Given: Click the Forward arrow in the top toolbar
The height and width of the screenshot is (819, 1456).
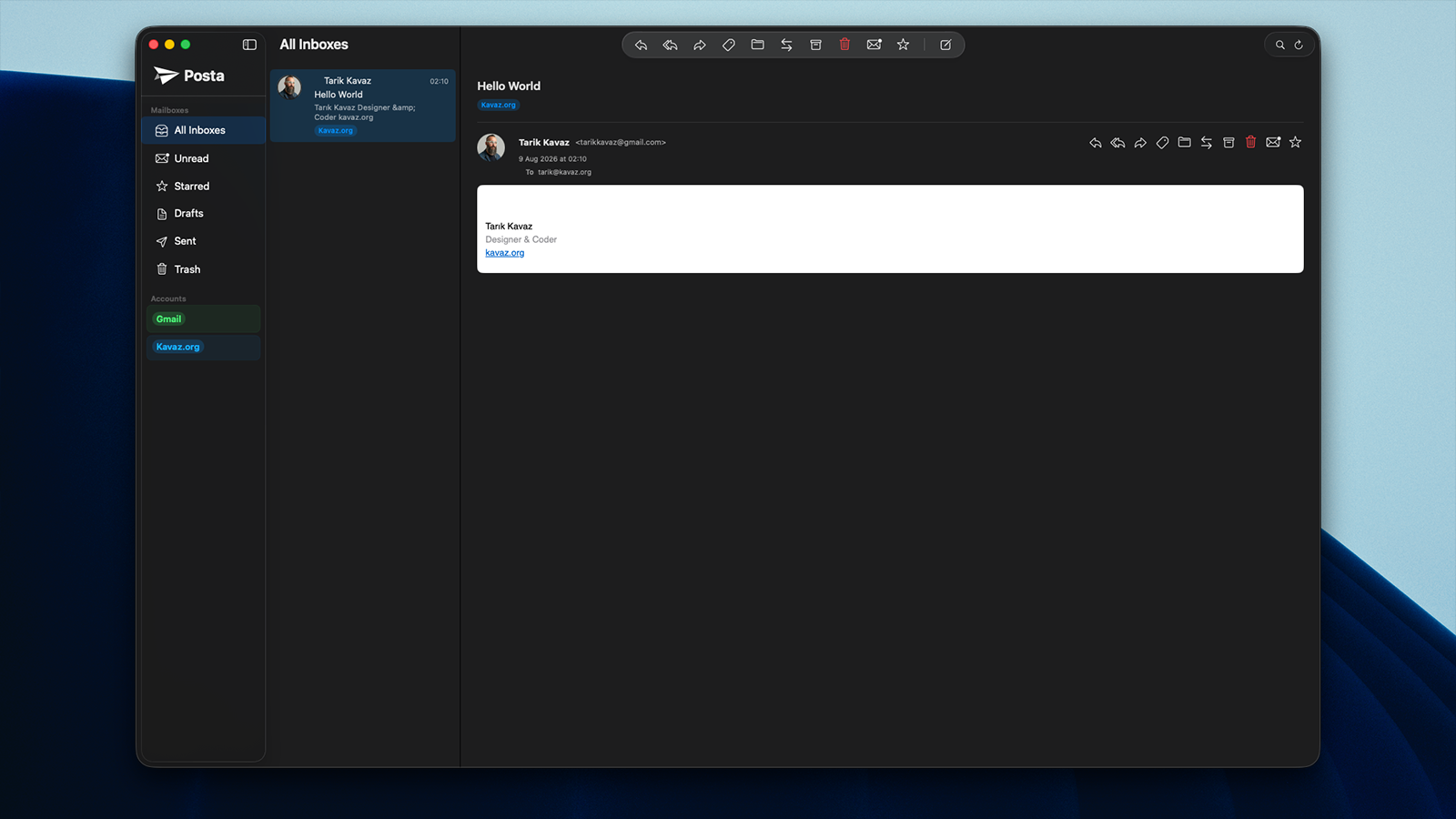Looking at the screenshot, I should [699, 45].
